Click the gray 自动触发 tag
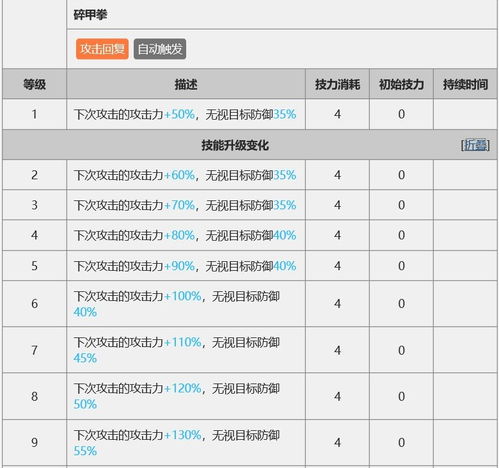 point(160,49)
